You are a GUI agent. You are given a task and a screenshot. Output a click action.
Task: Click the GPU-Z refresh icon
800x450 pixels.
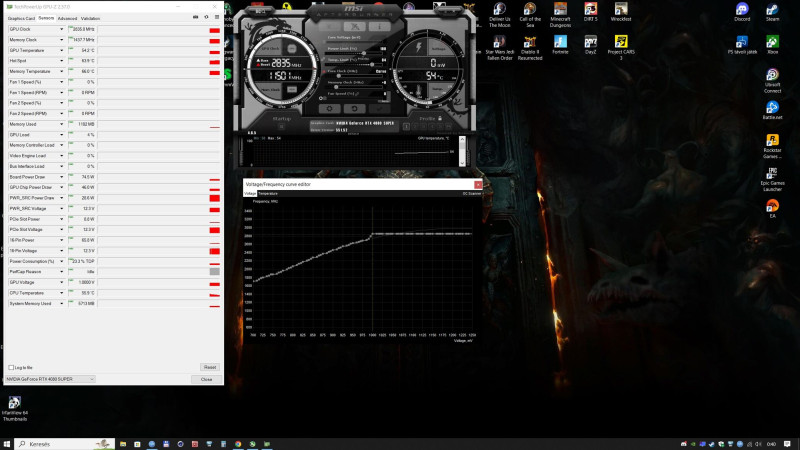tap(206, 18)
